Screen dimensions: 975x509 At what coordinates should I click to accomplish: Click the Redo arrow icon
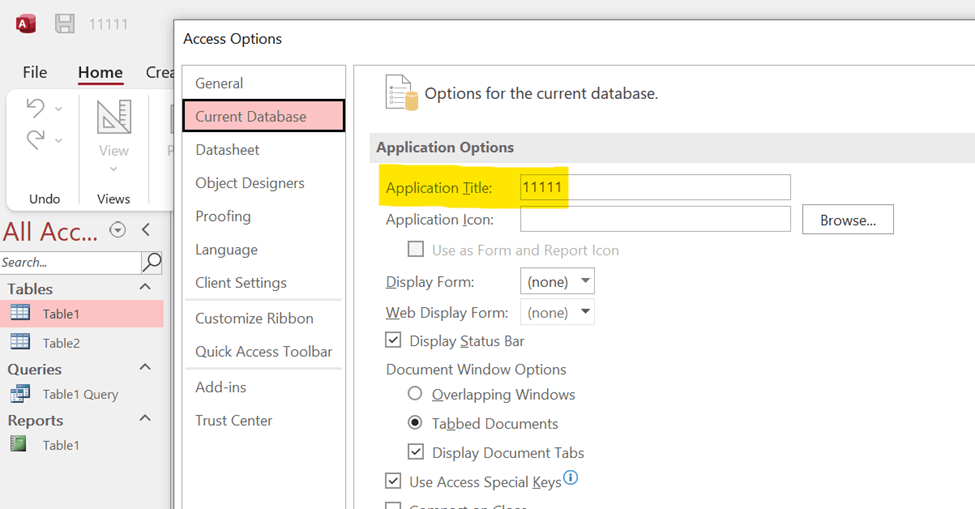click(x=35, y=140)
